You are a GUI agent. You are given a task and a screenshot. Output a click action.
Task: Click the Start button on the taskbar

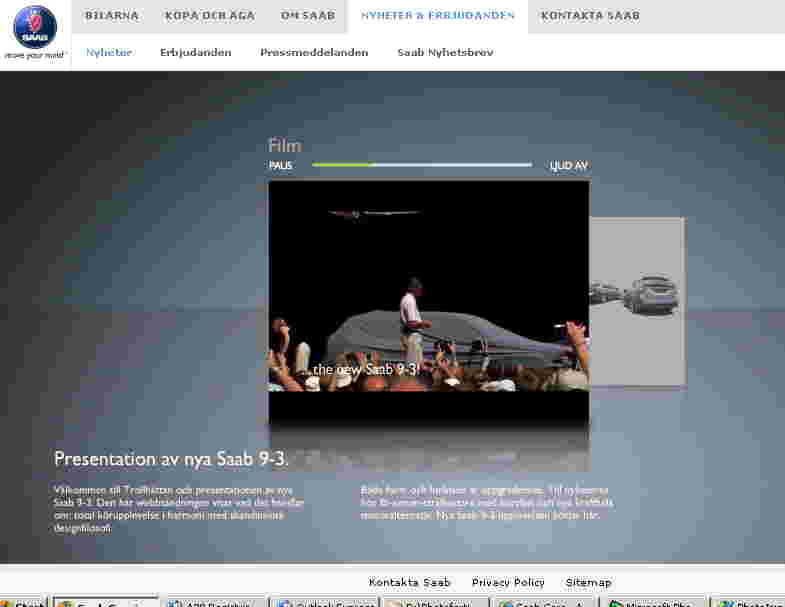tap(23, 603)
